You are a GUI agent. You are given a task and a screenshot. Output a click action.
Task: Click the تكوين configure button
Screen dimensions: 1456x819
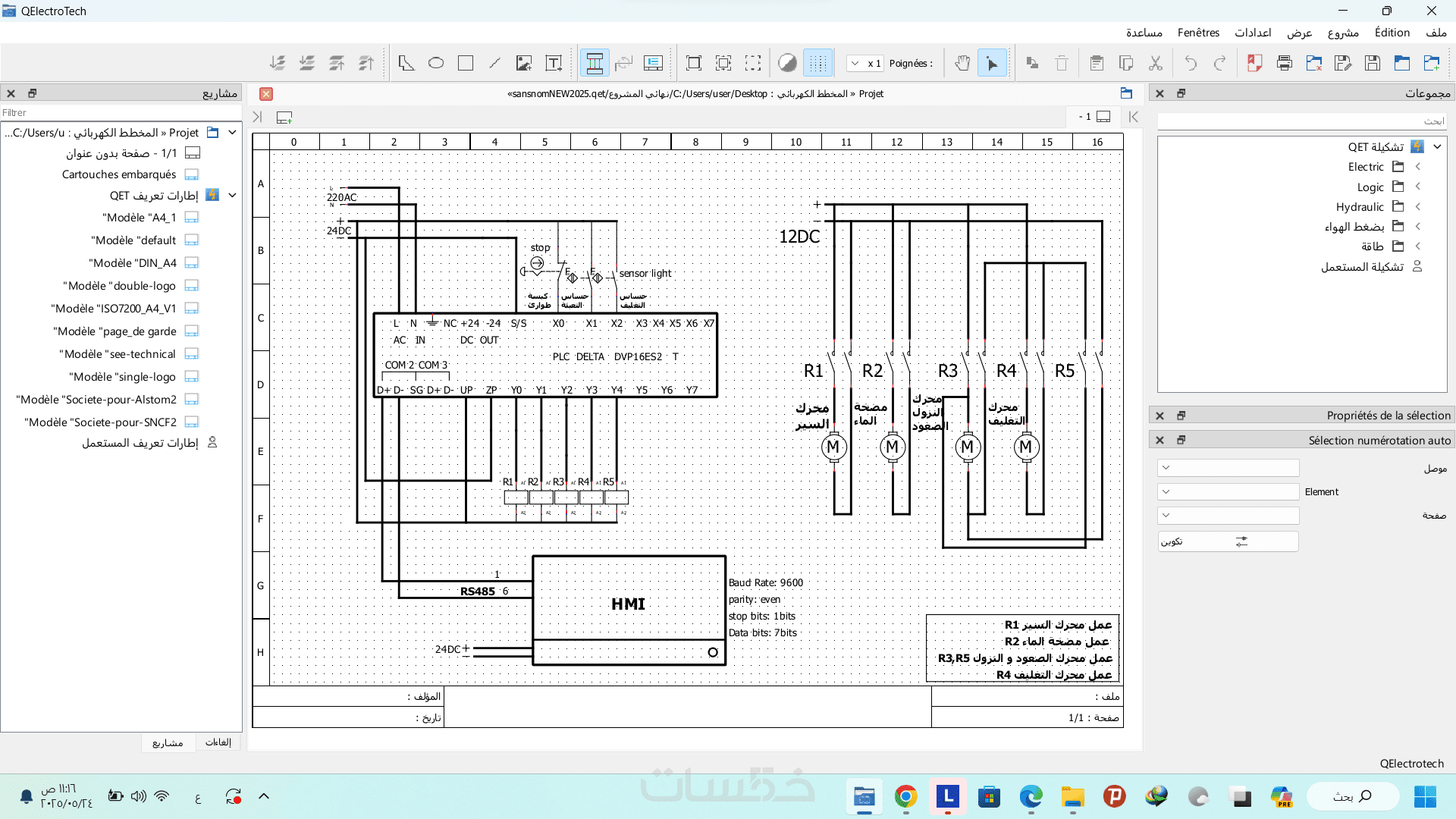pos(1228,541)
